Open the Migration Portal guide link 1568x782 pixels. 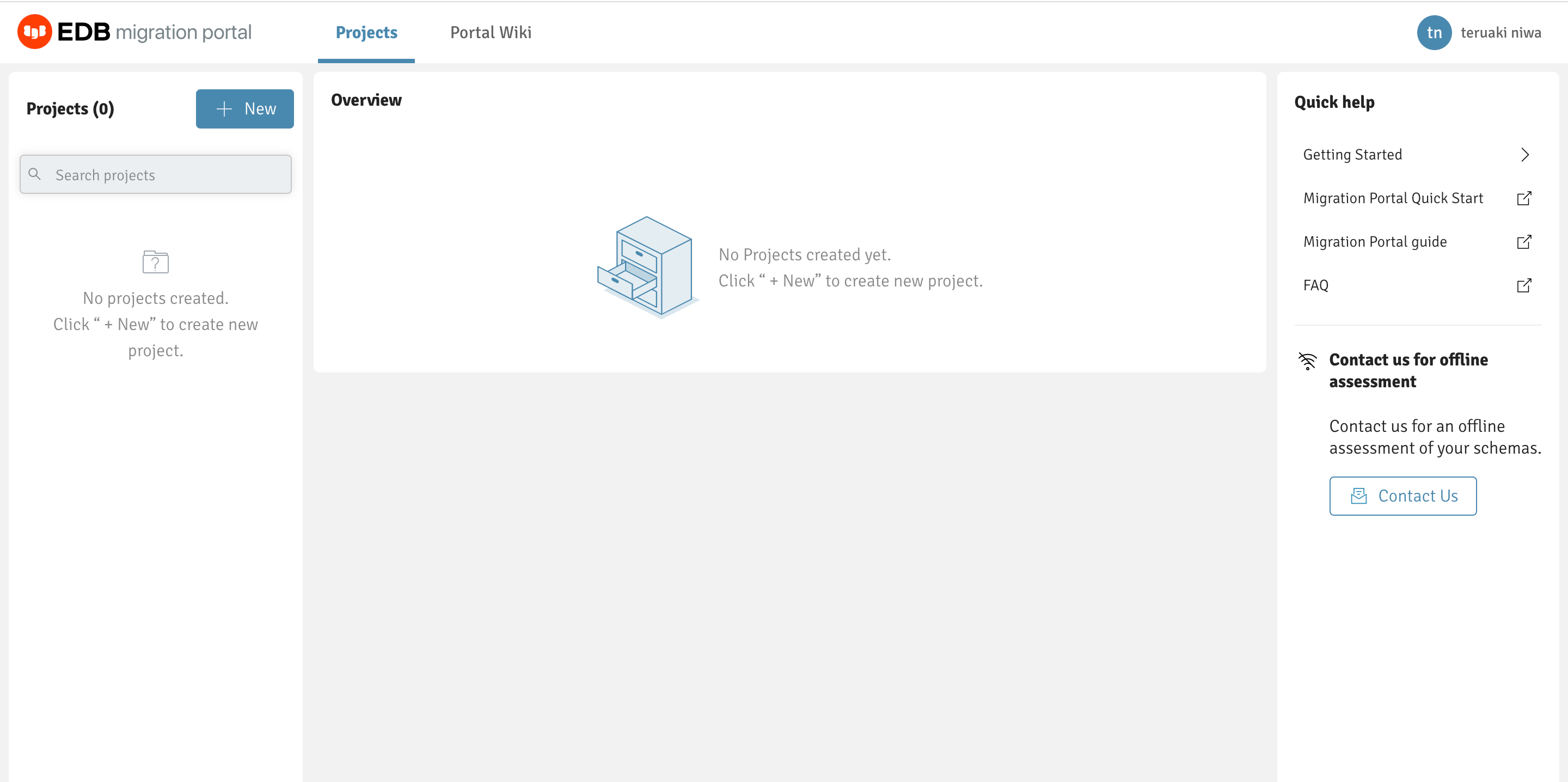[x=1374, y=242]
